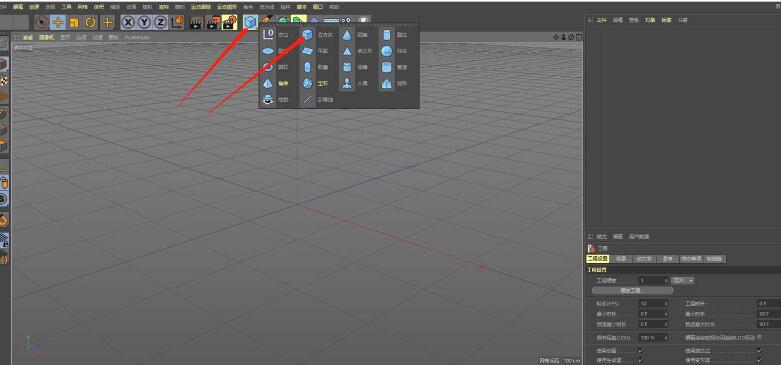The image size is (781, 365).
Task: Choose the Torus ring primitive
Action: click(268, 67)
